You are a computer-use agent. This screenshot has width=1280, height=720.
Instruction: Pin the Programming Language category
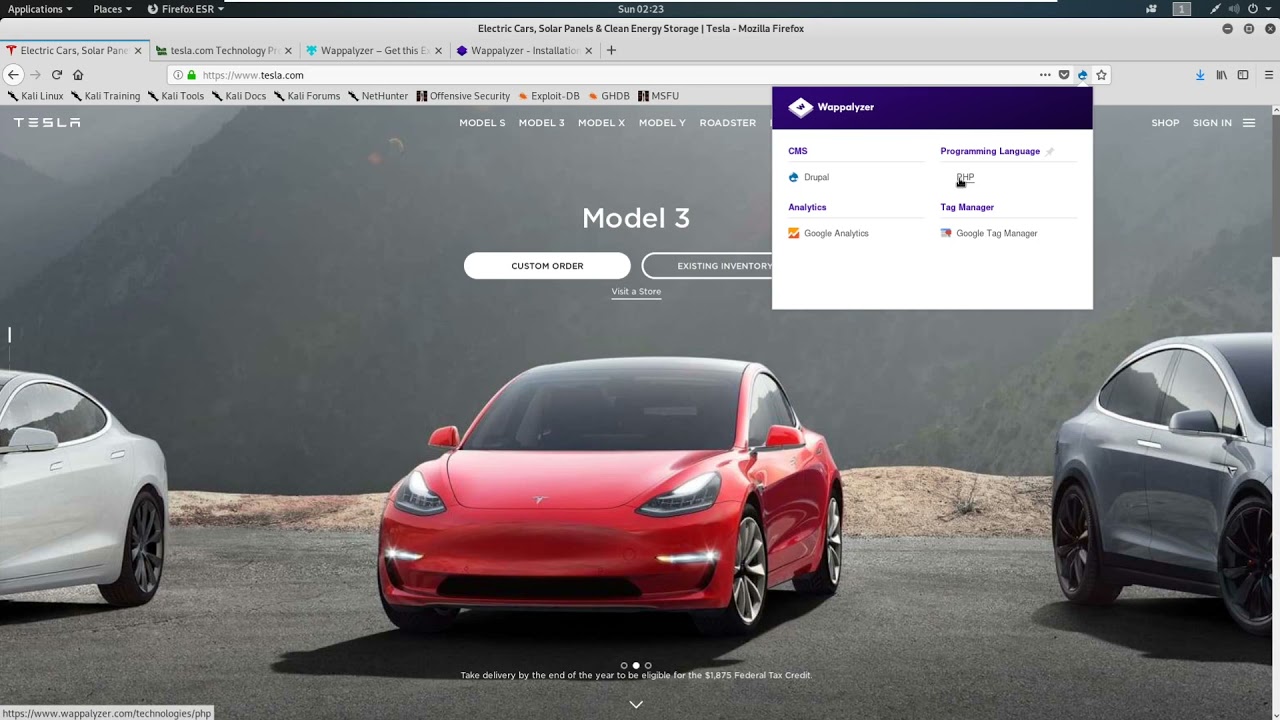pyautogui.click(x=1049, y=151)
